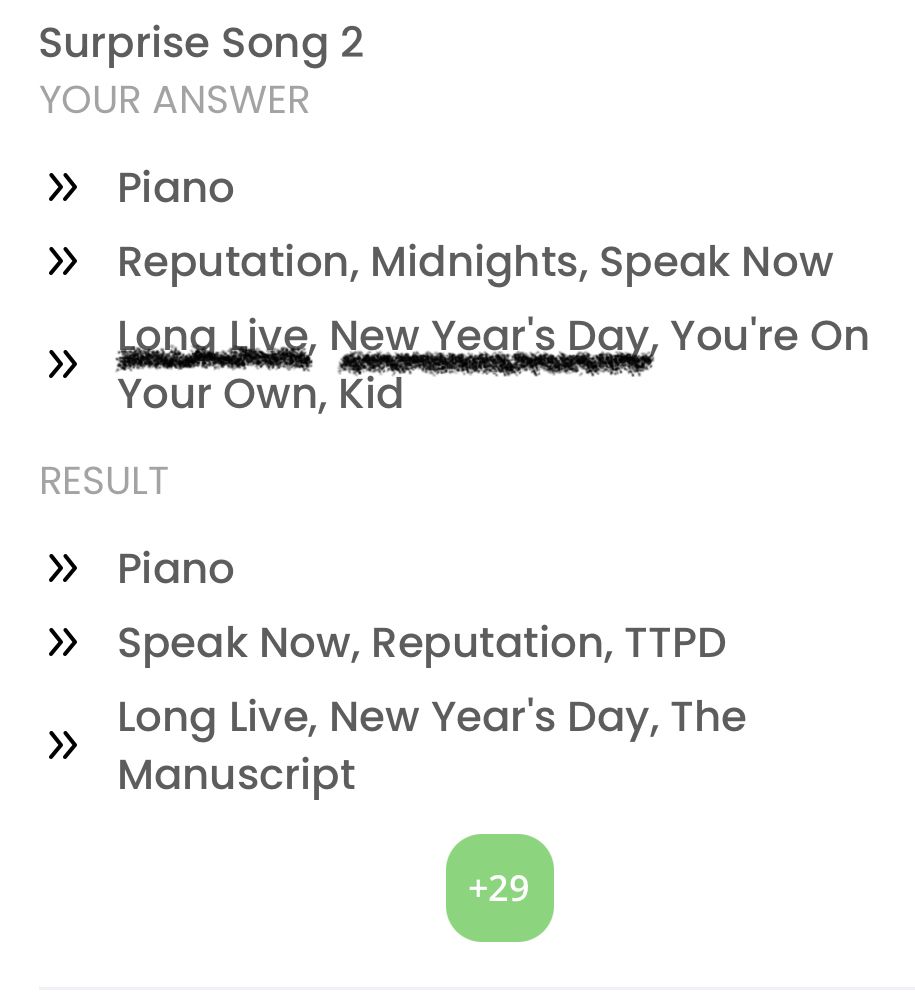Image resolution: width=915 pixels, height=996 pixels.
Task: Tap the green +29 points badge
Action: click(x=499, y=887)
